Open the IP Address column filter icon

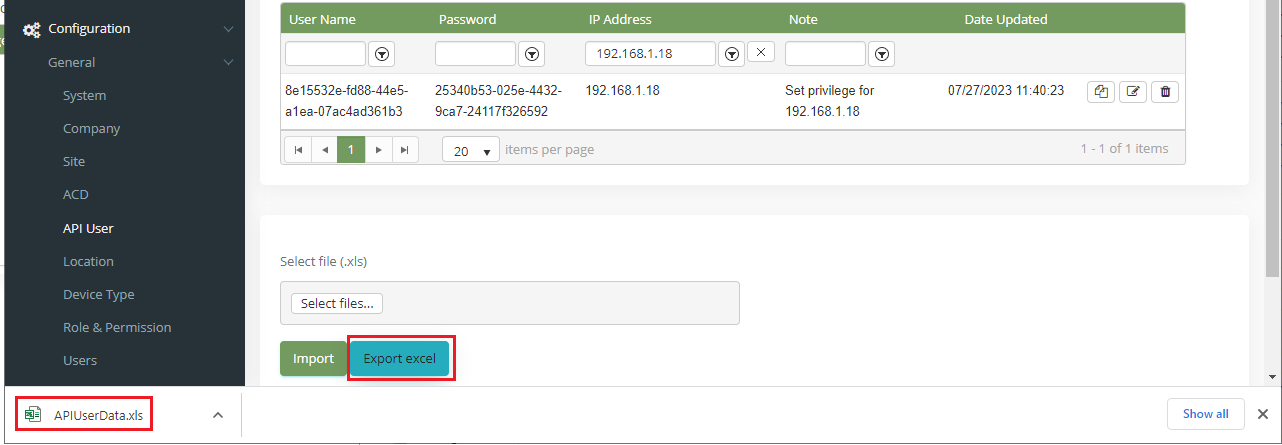[732, 54]
